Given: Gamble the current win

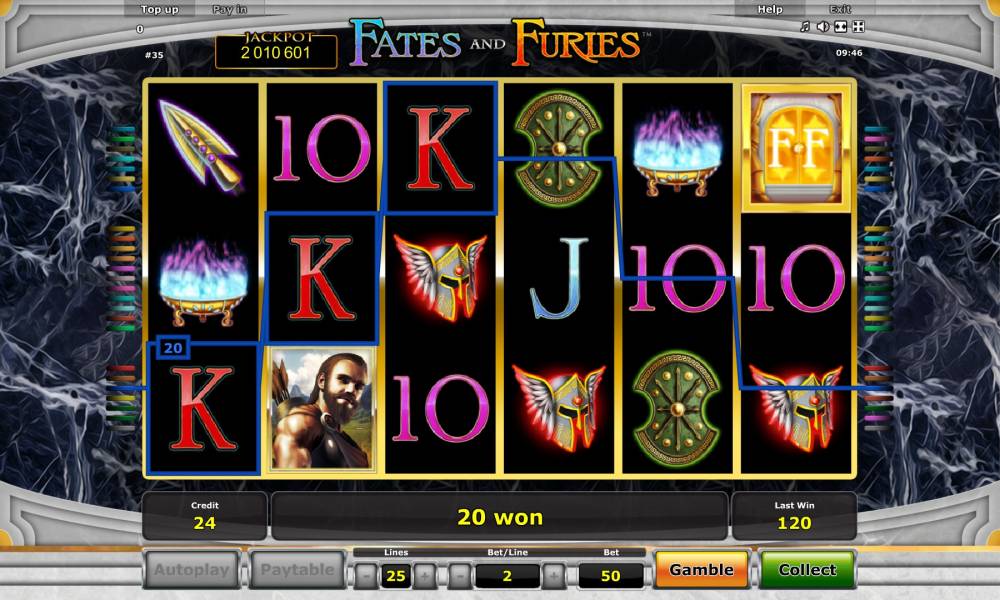Looking at the screenshot, I should [x=702, y=569].
